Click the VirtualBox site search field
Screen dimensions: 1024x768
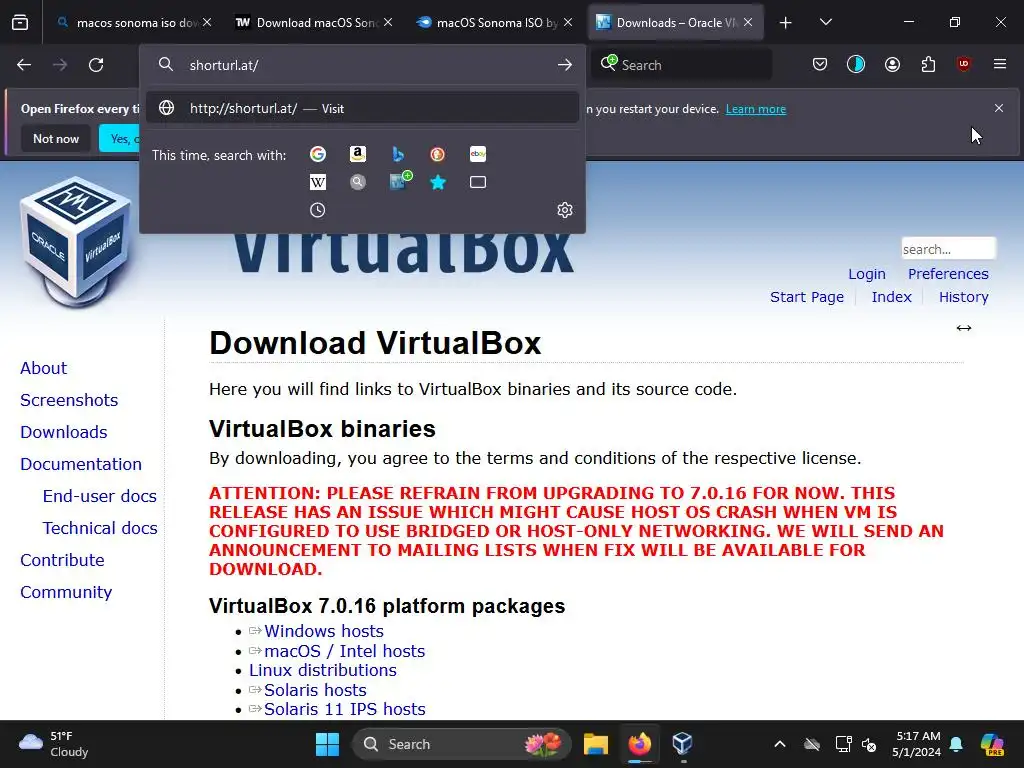948,249
